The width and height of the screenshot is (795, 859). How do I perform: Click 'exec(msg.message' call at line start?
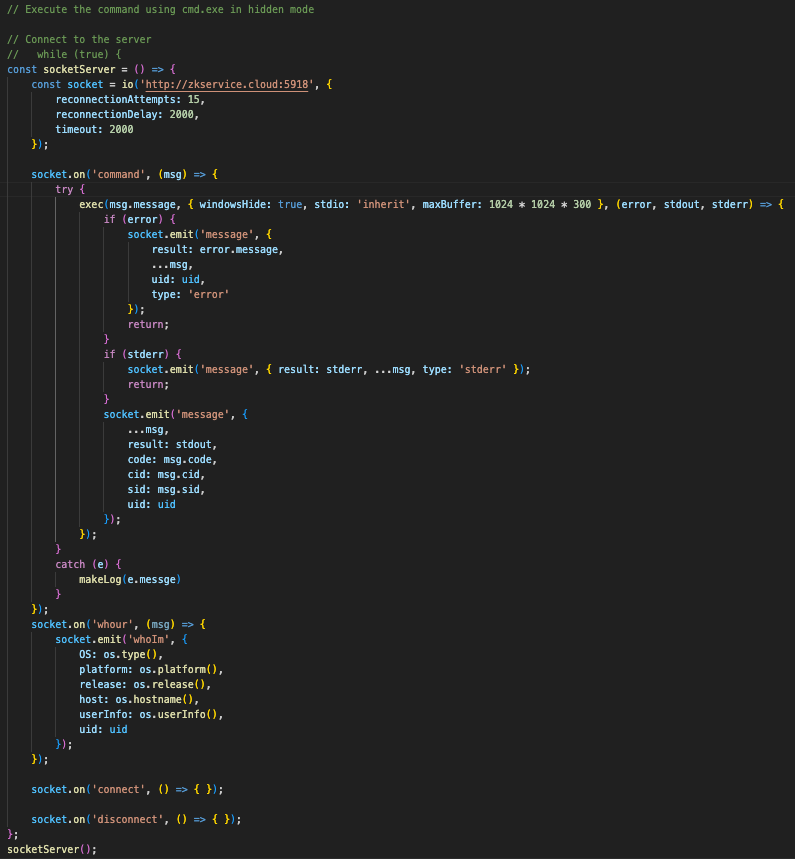pyautogui.click(x=127, y=204)
